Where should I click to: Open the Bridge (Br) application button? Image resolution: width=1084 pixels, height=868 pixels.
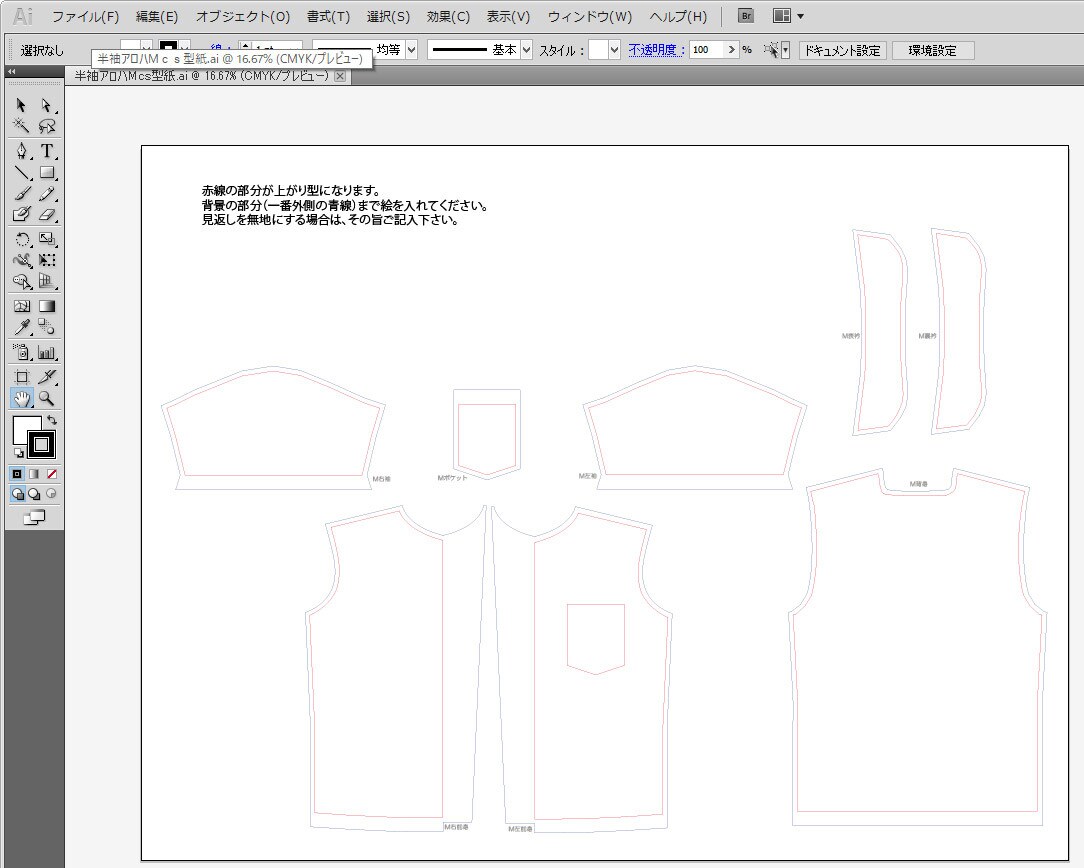click(x=745, y=16)
